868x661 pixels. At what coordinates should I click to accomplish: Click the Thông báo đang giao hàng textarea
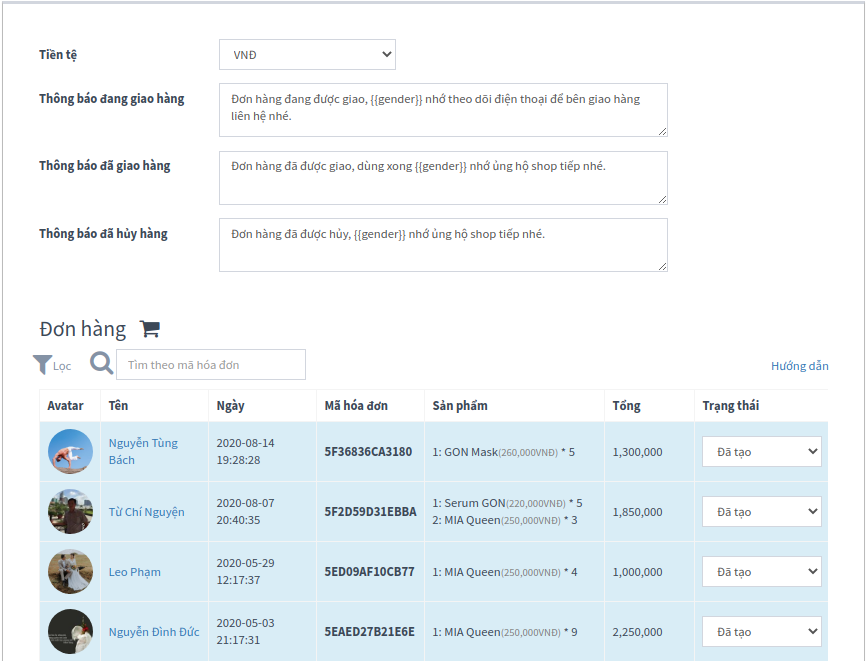point(443,110)
